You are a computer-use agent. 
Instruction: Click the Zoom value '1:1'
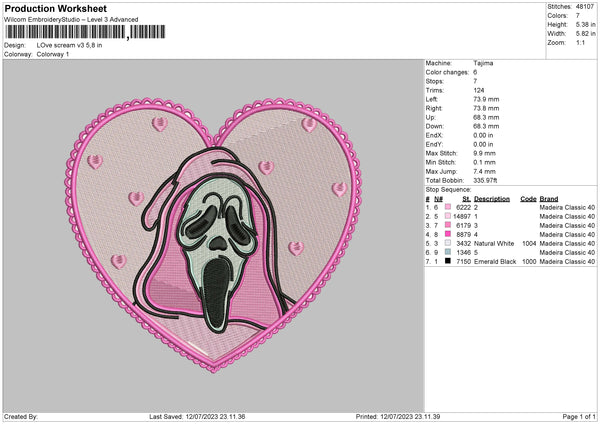580,42
